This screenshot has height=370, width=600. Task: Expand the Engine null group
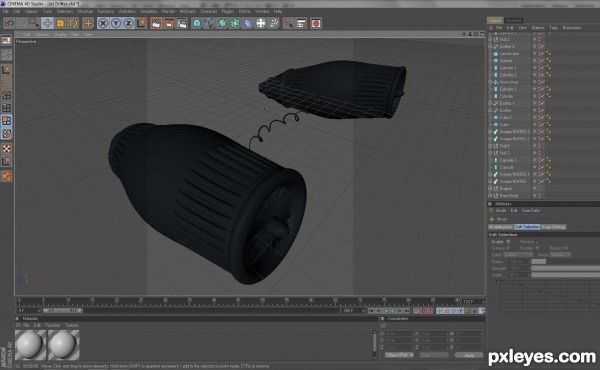[x=491, y=189]
